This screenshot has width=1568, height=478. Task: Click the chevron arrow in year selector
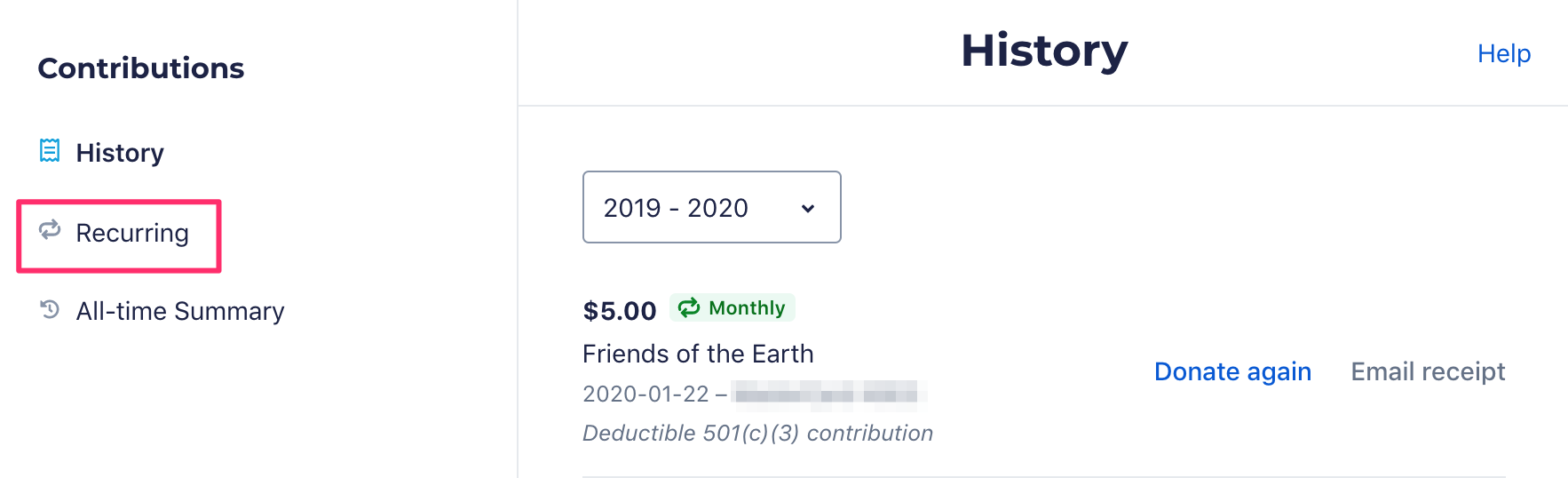point(808,209)
